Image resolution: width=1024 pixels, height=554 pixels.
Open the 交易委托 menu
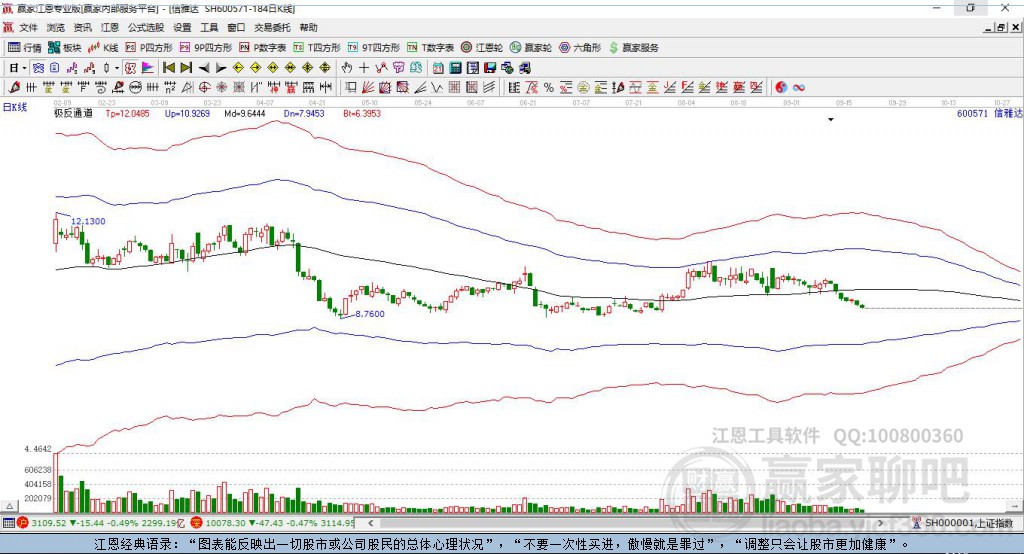(x=272, y=27)
